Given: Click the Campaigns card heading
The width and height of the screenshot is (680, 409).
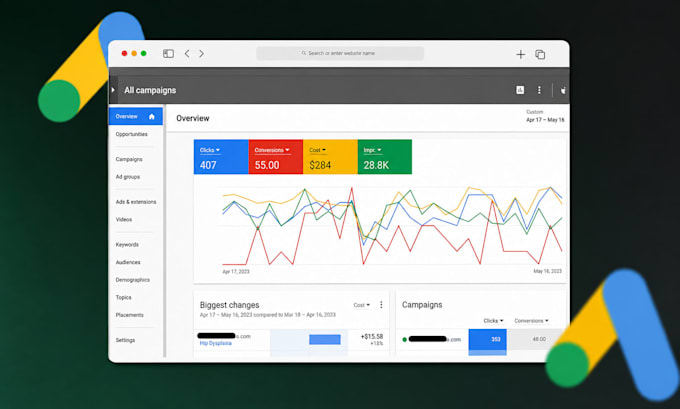Looking at the screenshot, I should pyautogui.click(x=422, y=304).
